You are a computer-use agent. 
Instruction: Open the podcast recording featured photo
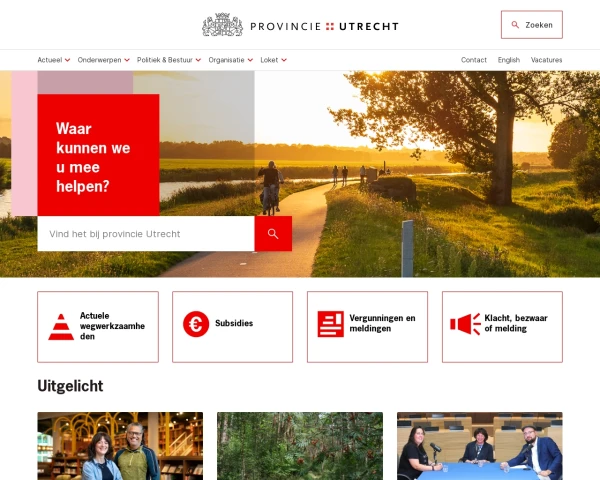(x=480, y=446)
